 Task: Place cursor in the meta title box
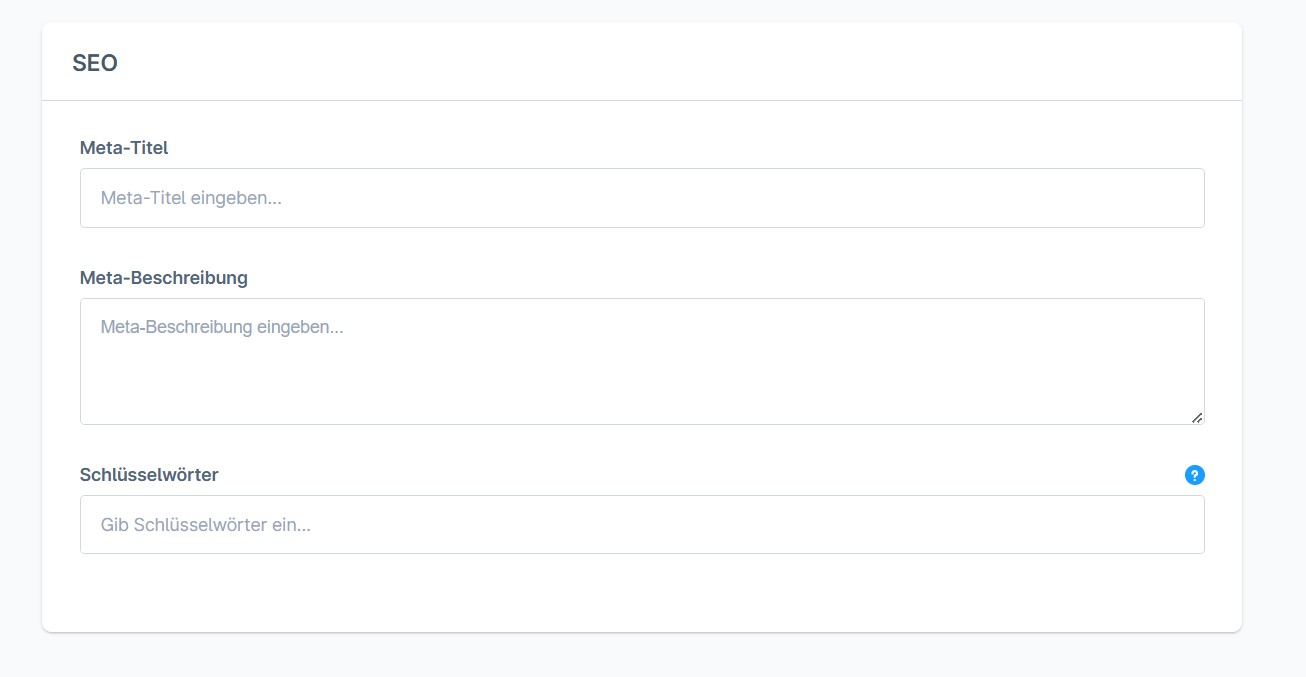642,198
